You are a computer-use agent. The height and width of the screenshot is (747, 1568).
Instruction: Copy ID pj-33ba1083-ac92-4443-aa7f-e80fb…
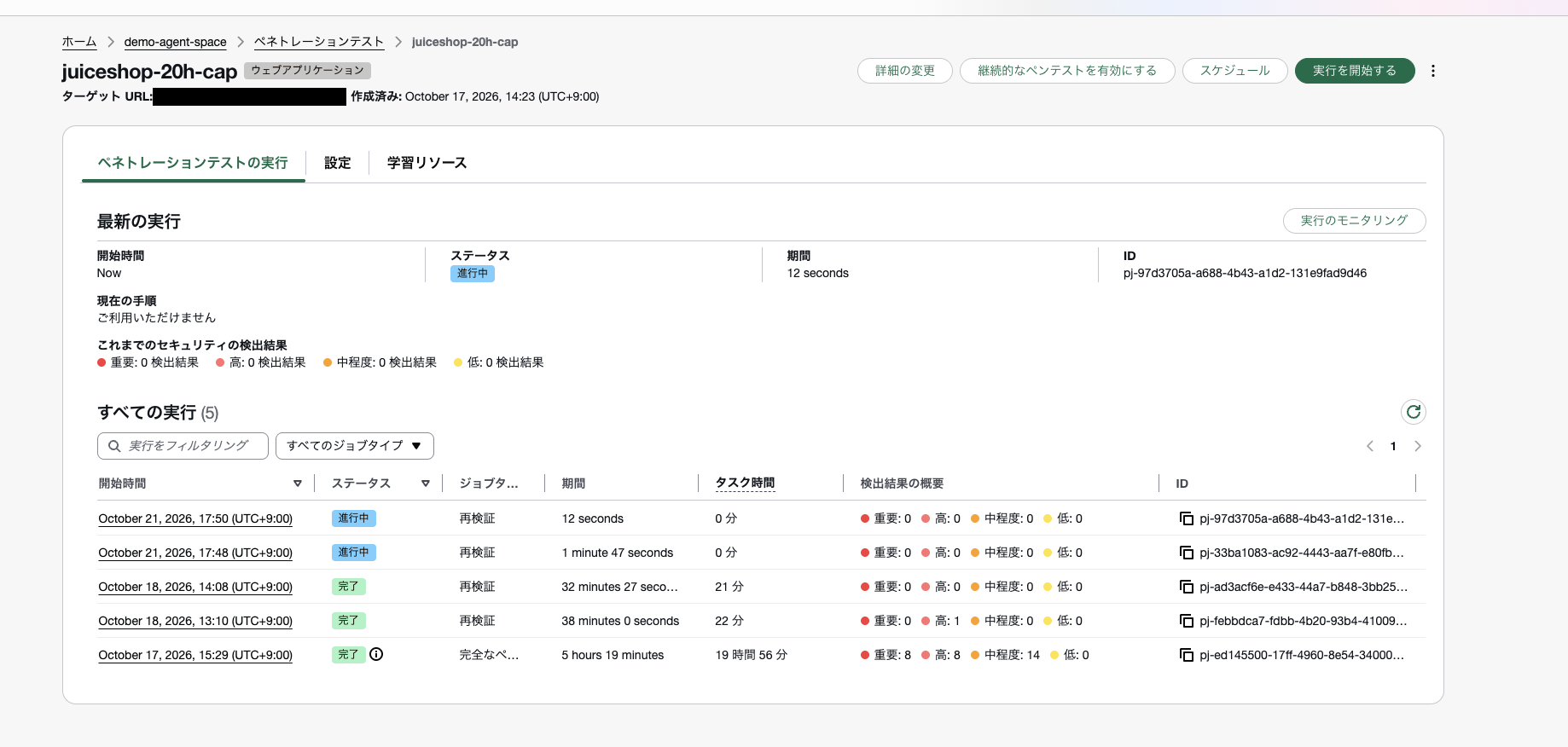point(1186,553)
